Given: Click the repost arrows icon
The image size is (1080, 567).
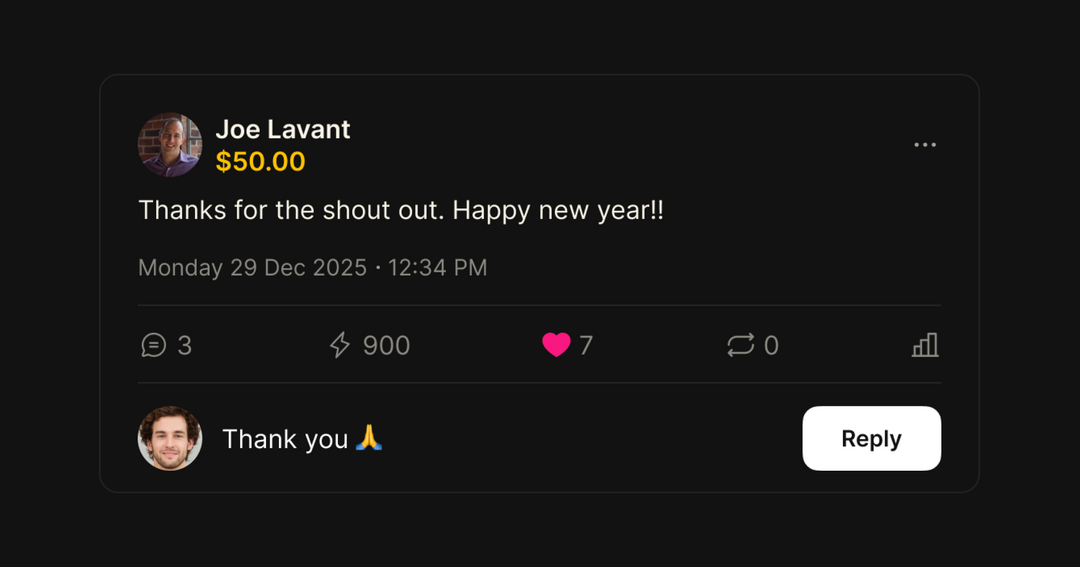Looking at the screenshot, I should [x=740, y=346].
